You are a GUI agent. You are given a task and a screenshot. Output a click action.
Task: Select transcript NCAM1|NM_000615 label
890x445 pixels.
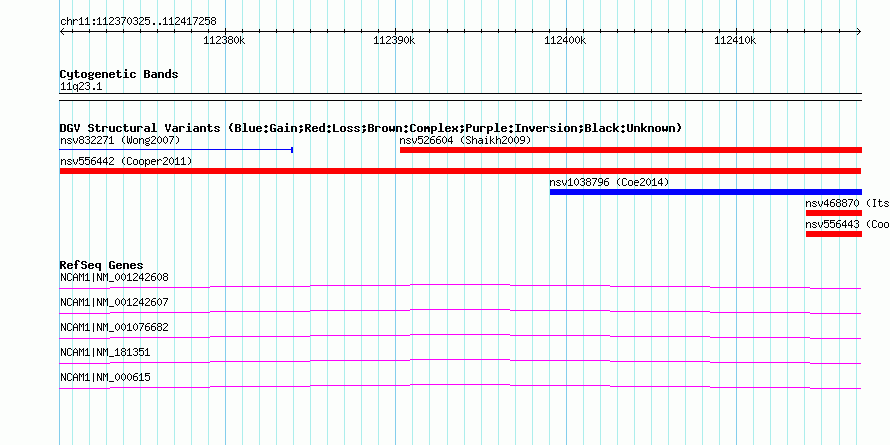click(105, 377)
